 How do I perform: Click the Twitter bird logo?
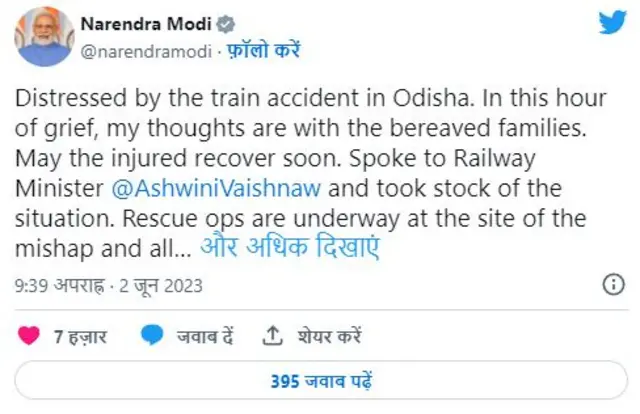pyautogui.click(x=612, y=24)
